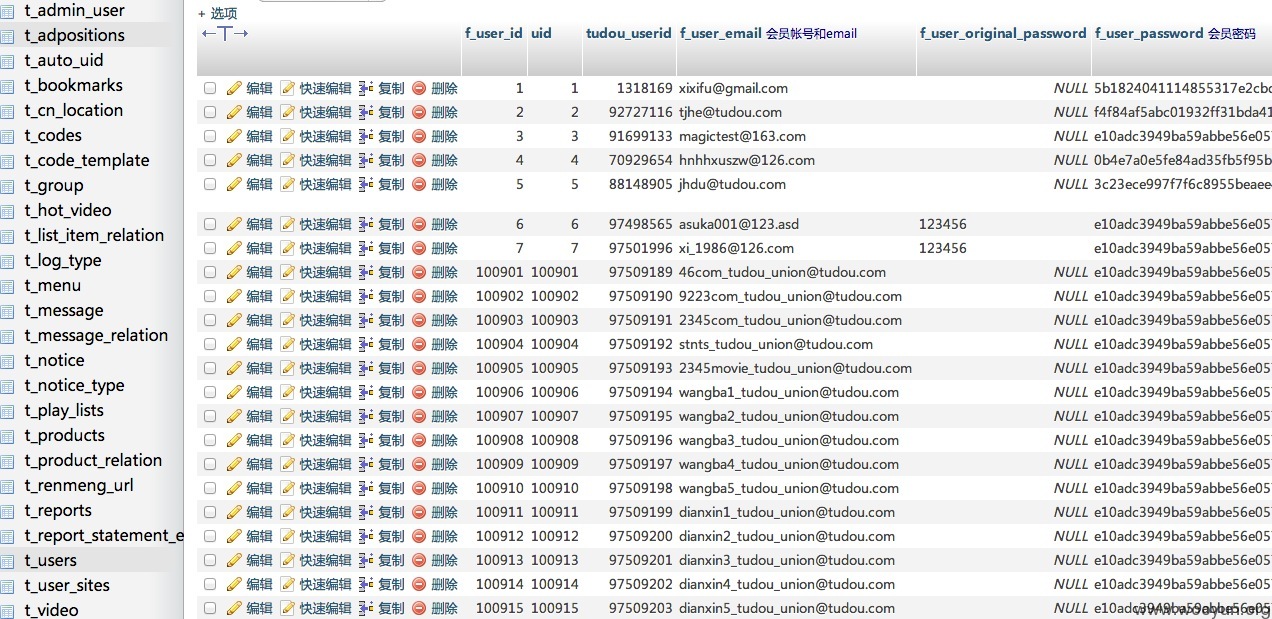Sort by the f_user_id column header
The image size is (1272, 619).
click(x=493, y=33)
